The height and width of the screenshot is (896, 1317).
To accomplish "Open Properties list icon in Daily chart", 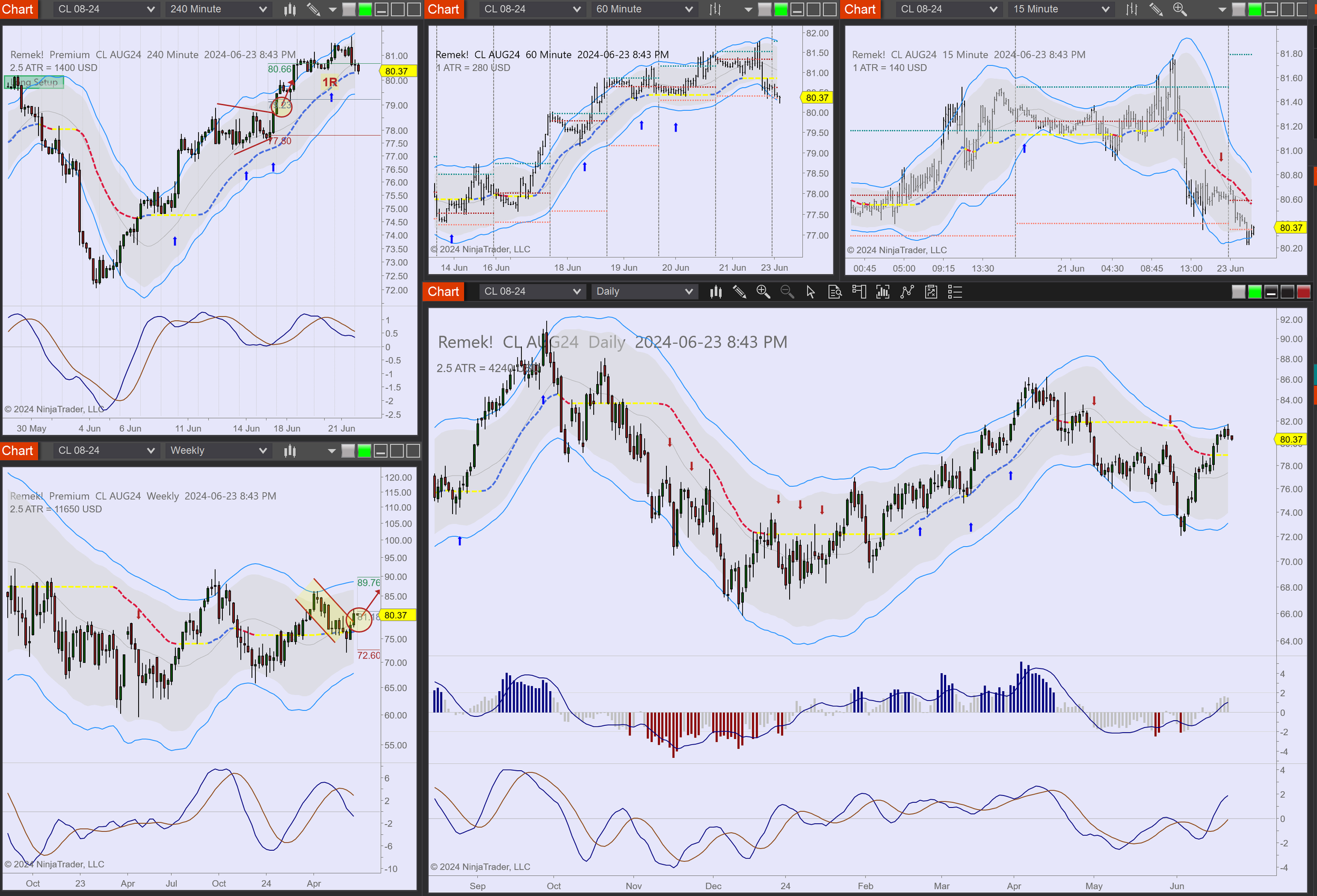I will (955, 291).
